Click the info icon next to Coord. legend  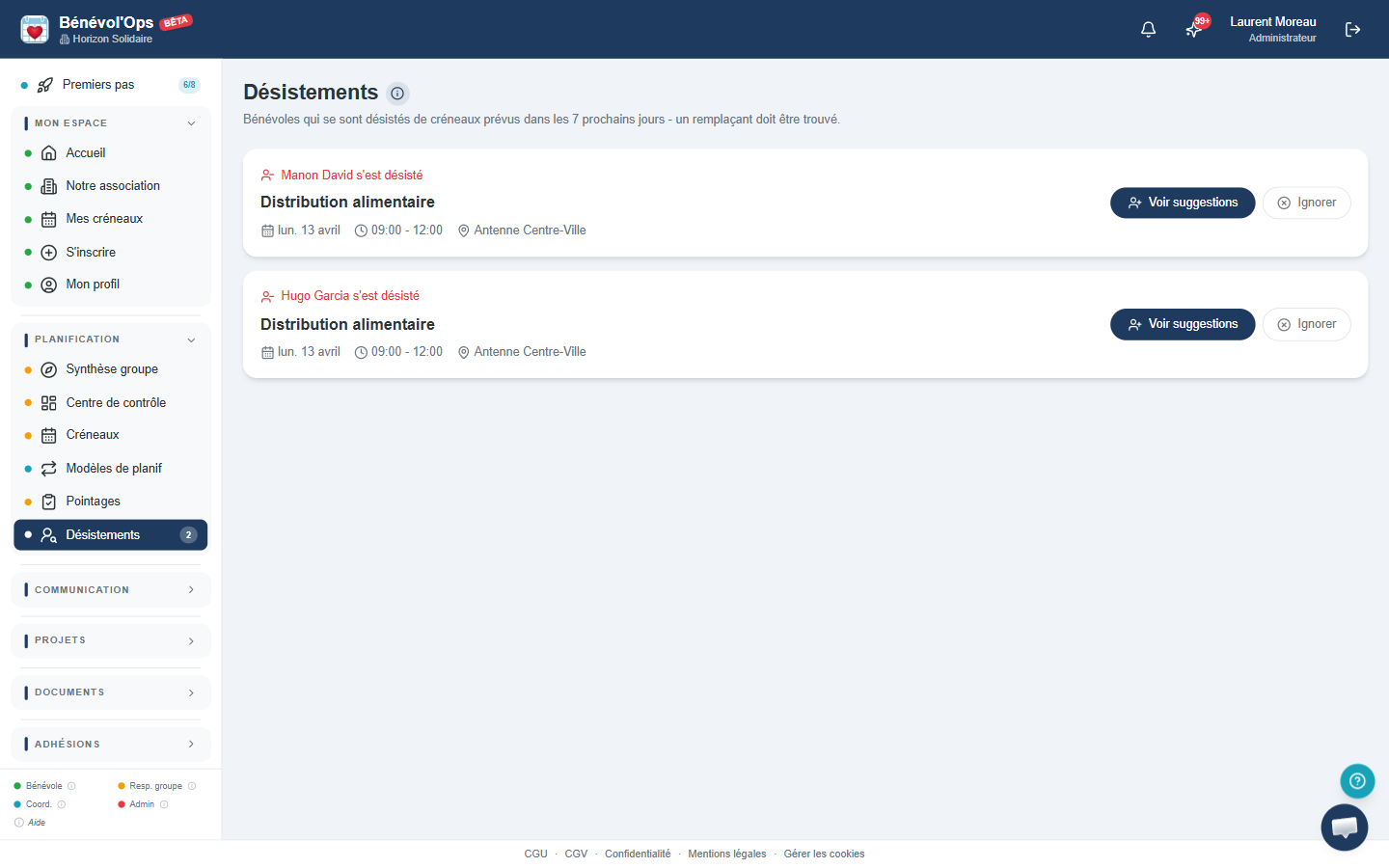62,804
